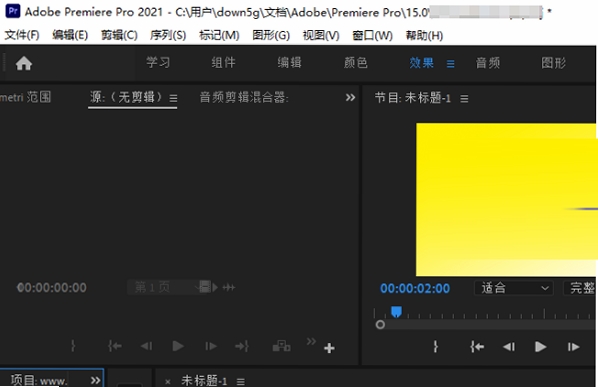The image size is (598, 387).
Task: Open the 序列(S) menu
Action: tap(168, 35)
